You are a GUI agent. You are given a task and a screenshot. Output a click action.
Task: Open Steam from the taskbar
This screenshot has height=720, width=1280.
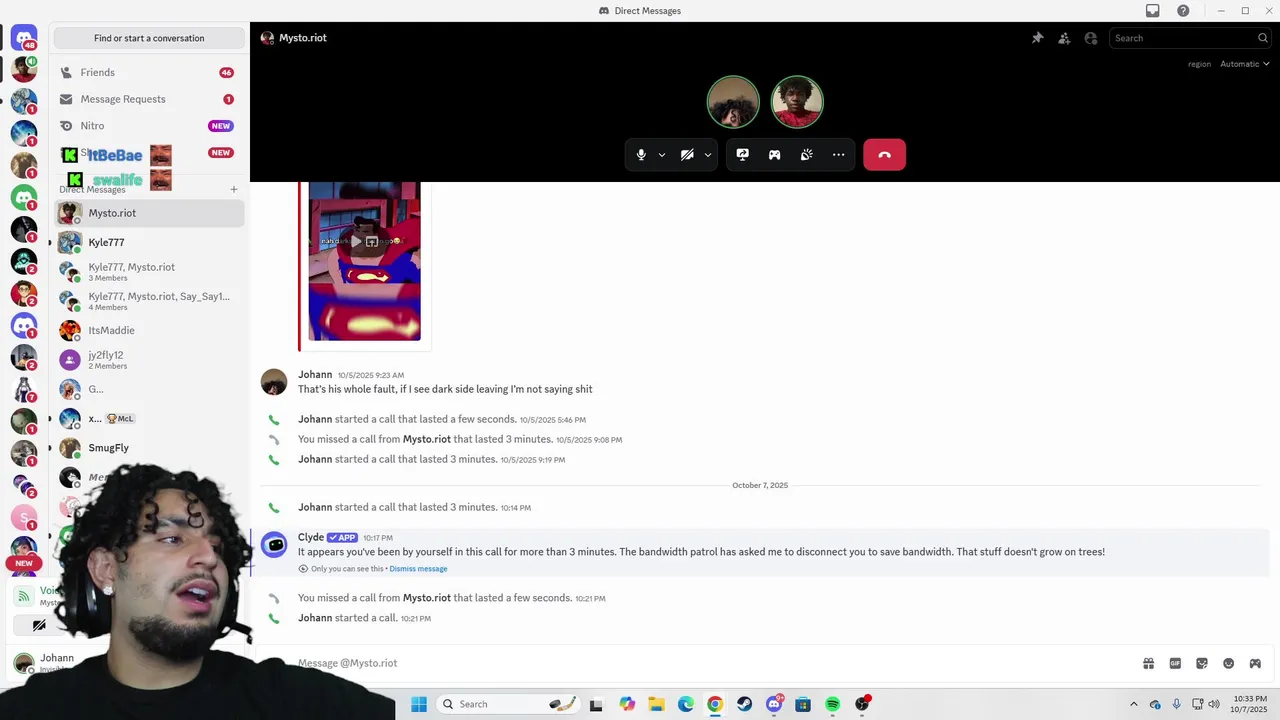pyautogui.click(x=744, y=704)
